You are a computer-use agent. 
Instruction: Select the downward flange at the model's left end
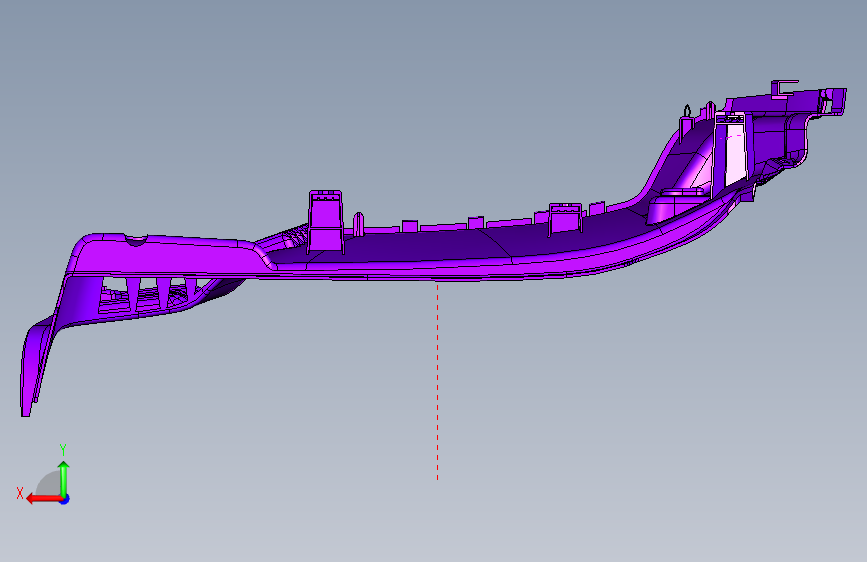tap(34, 368)
